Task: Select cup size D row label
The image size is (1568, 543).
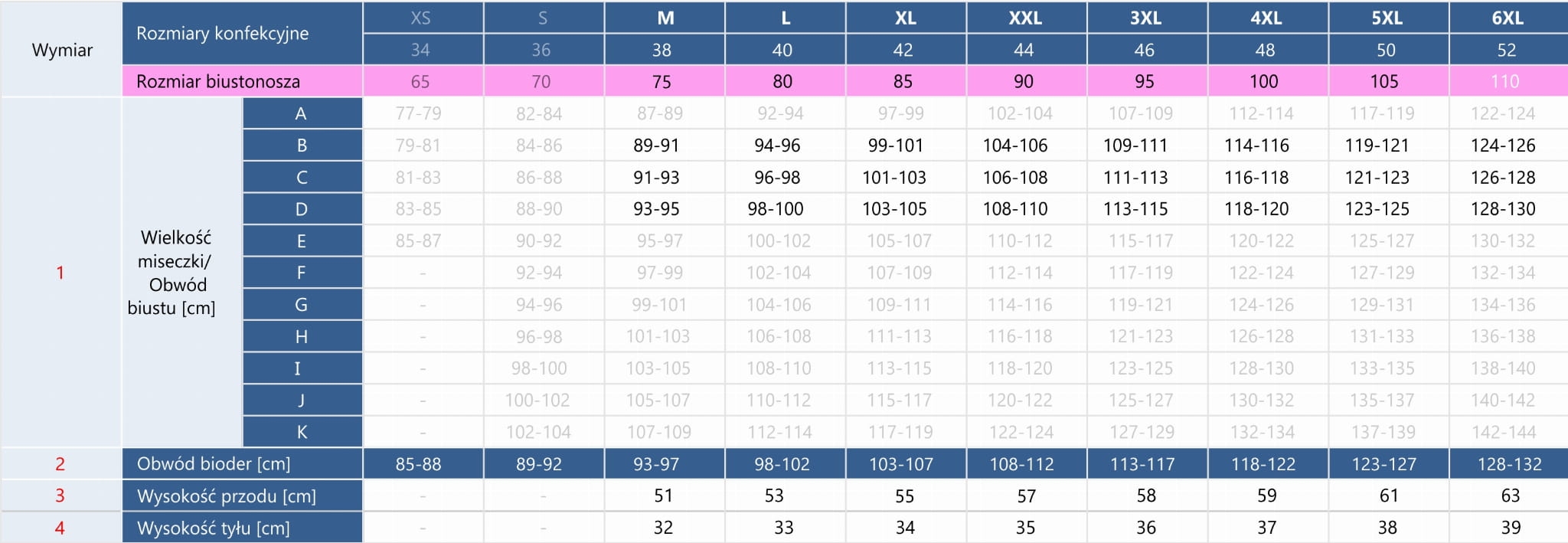Action: [x=302, y=209]
